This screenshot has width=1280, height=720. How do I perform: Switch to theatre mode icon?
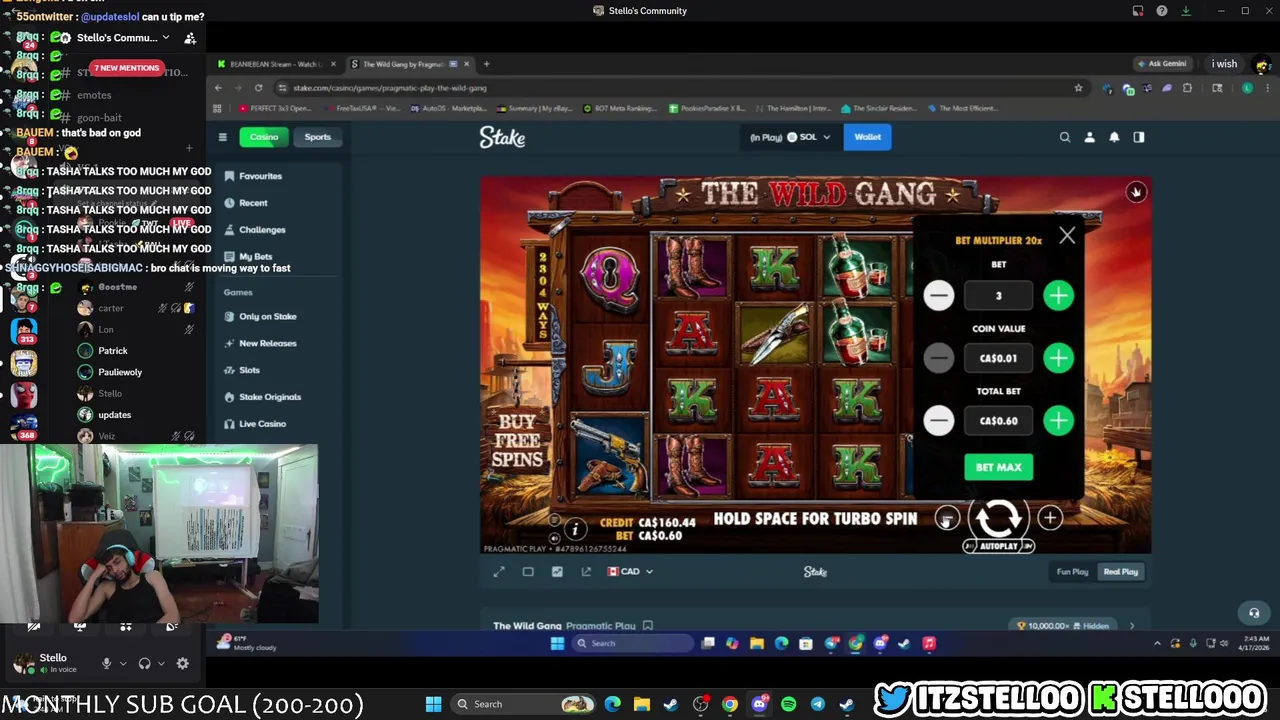click(528, 572)
